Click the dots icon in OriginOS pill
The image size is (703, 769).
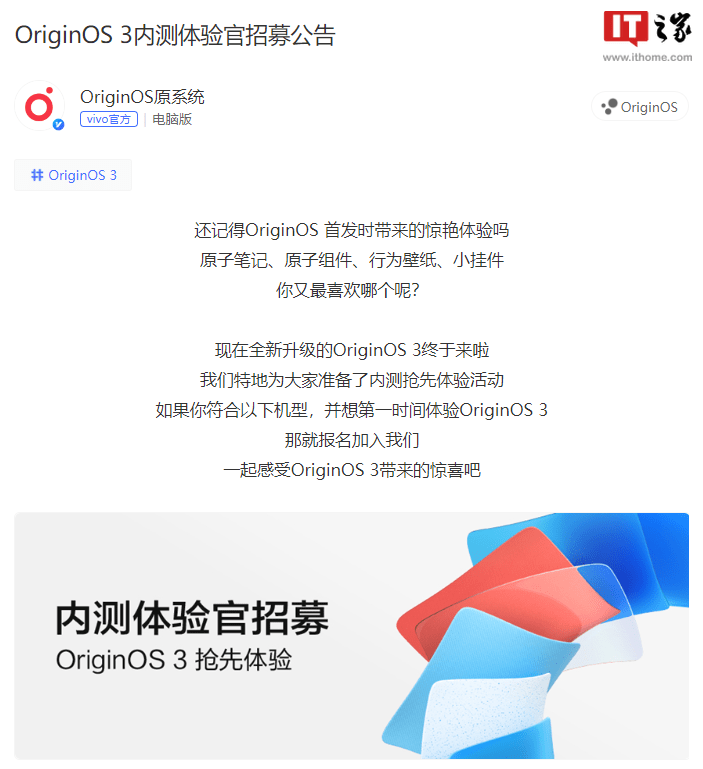tap(609, 106)
